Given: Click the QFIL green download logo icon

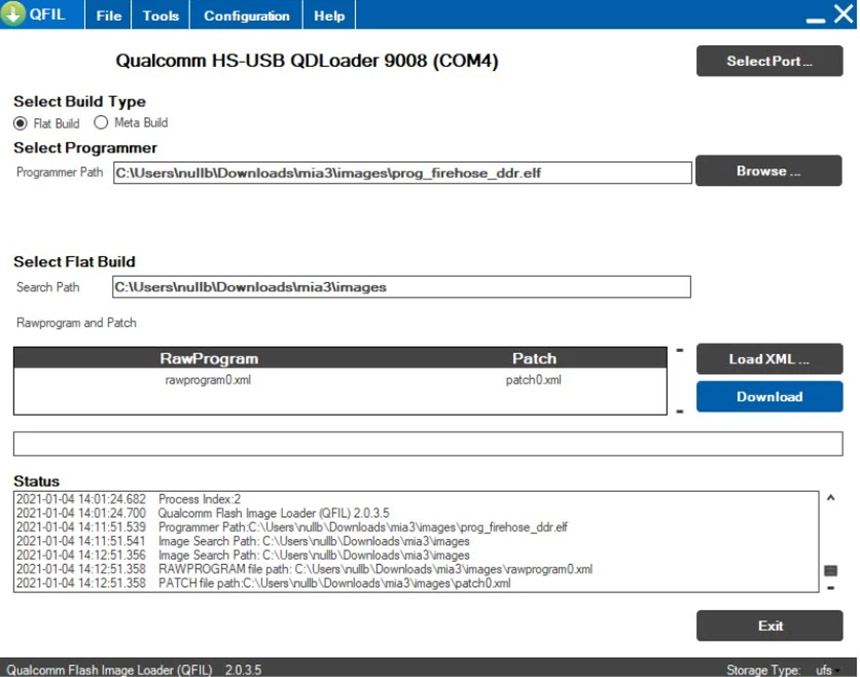Looking at the screenshot, I should pyautogui.click(x=13, y=15).
